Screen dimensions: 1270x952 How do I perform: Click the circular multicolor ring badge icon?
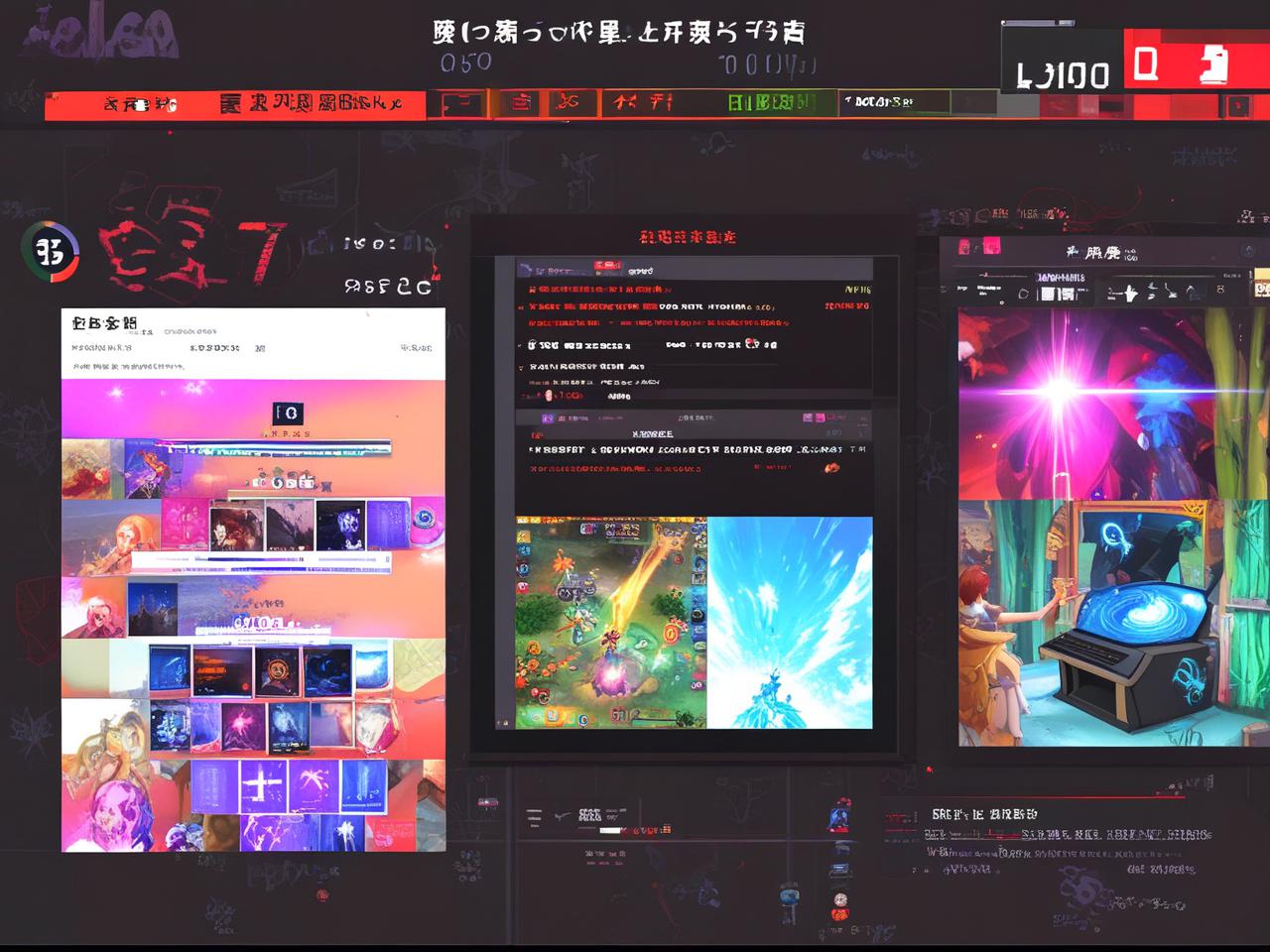(50, 252)
